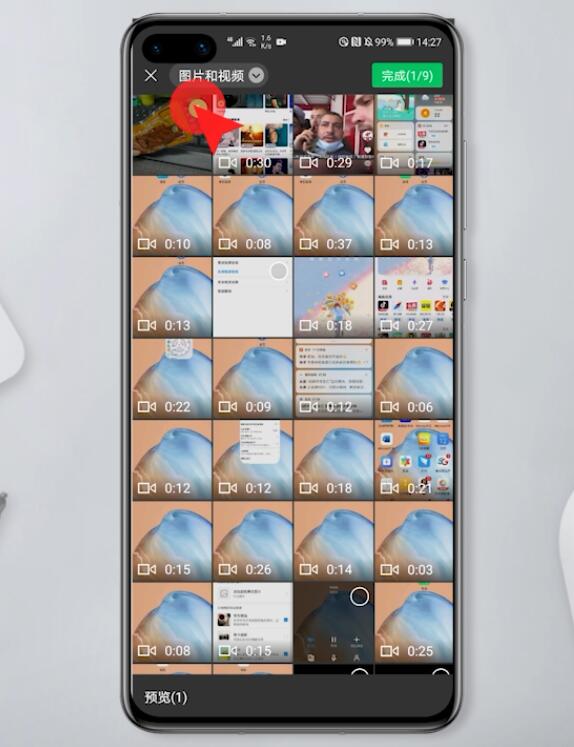Tick the selection circle on white settings screenshot

(279, 271)
